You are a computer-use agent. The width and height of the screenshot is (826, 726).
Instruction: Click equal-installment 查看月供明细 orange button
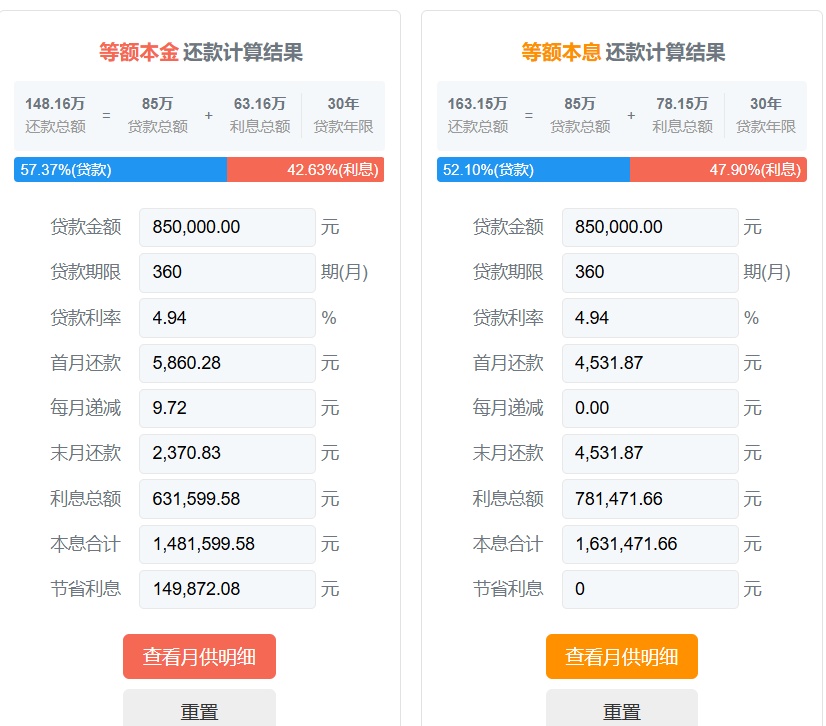pyautogui.click(x=621, y=657)
